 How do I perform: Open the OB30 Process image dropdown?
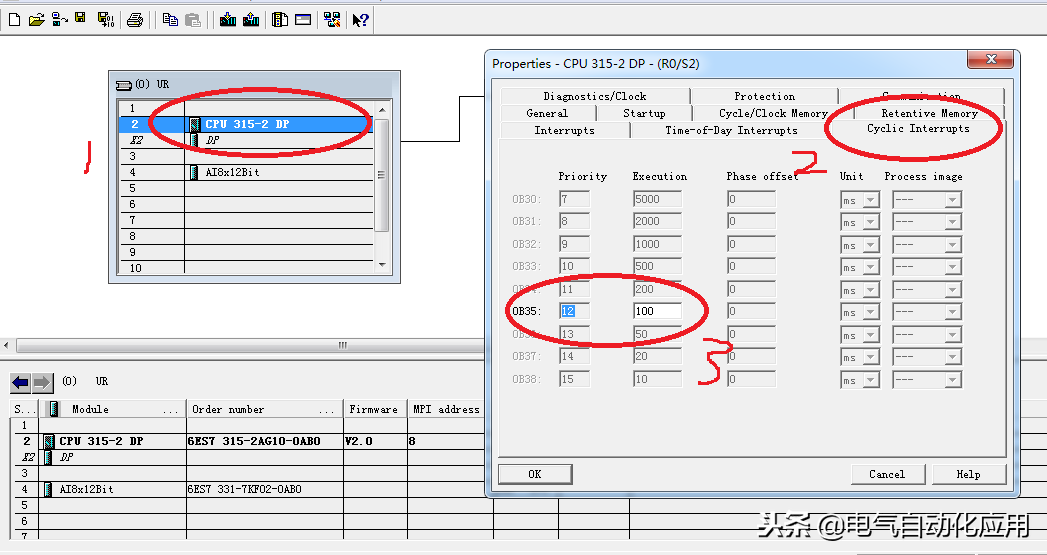(953, 200)
